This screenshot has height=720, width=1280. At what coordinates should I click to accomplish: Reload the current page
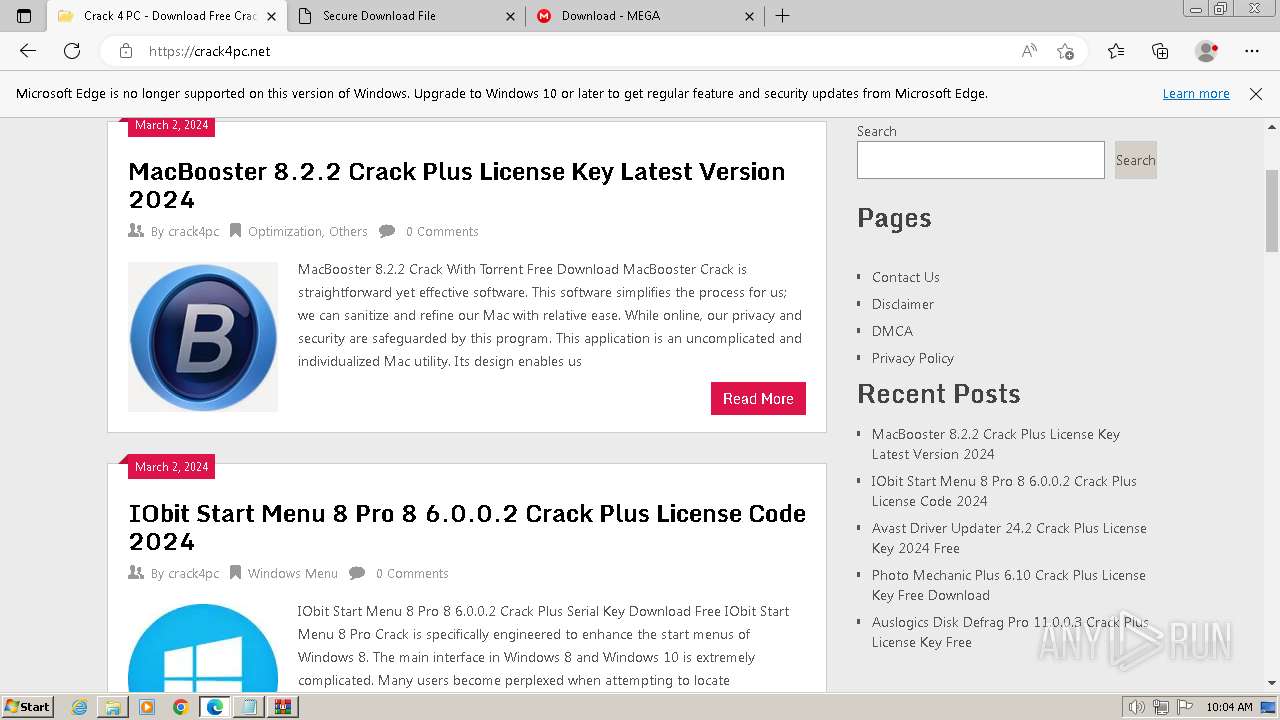[72, 51]
